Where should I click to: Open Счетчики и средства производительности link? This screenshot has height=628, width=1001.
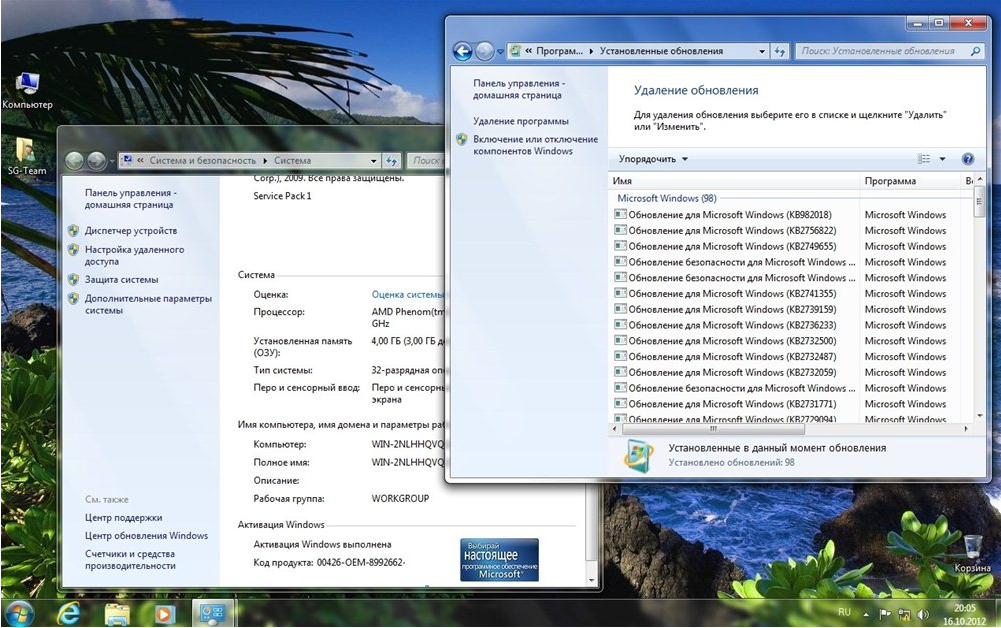tap(130, 560)
